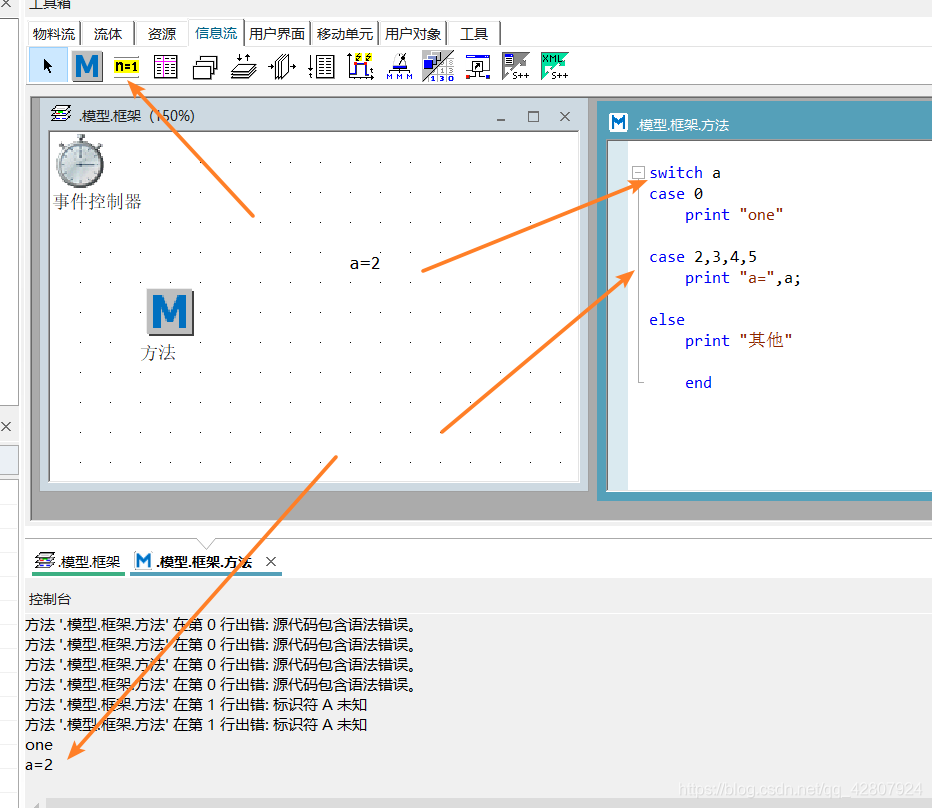Collapse the switch code block
Screen dimensions: 932x808
coord(638,172)
